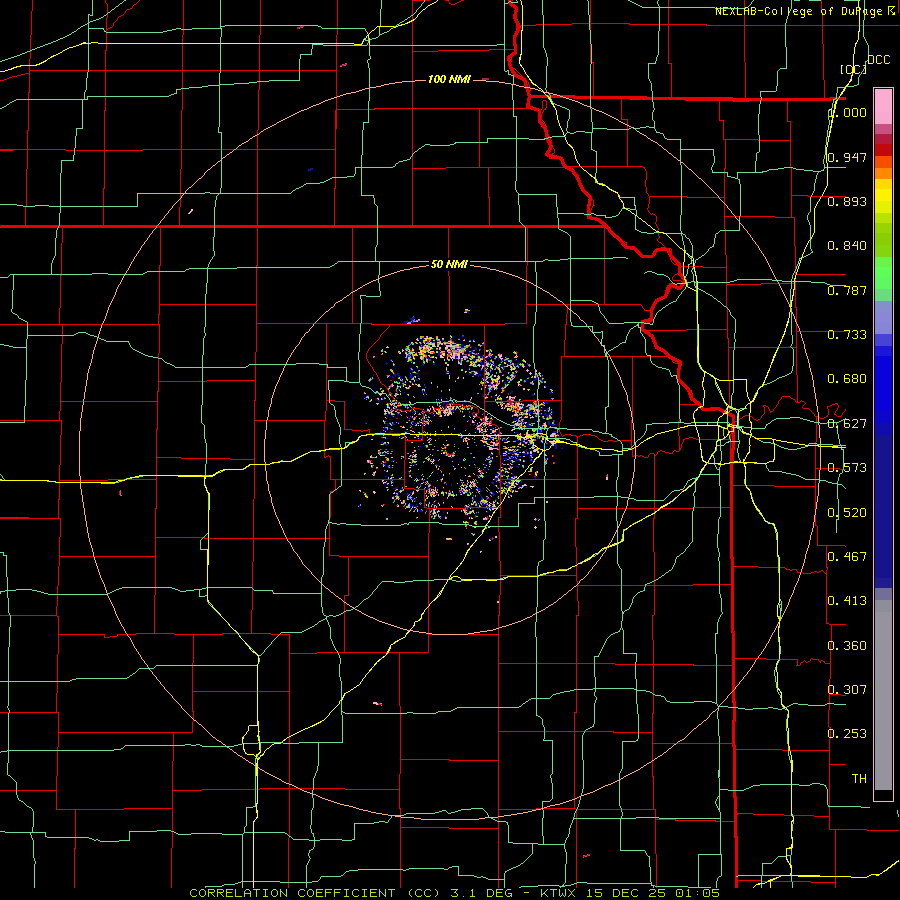Click the DCC product label
The height and width of the screenshot is (900, 900).
[x=879, y=60]
